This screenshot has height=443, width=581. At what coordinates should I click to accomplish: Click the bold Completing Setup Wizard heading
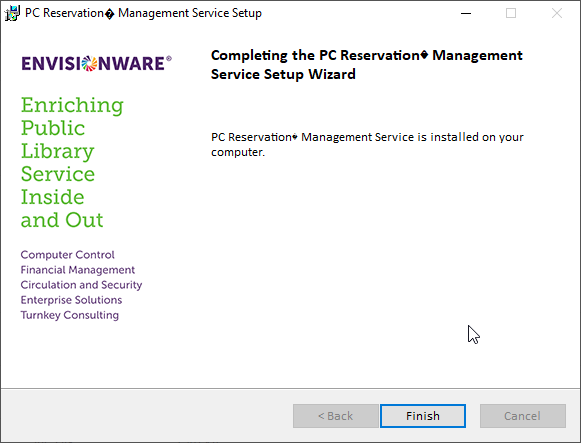coord(366,64)
